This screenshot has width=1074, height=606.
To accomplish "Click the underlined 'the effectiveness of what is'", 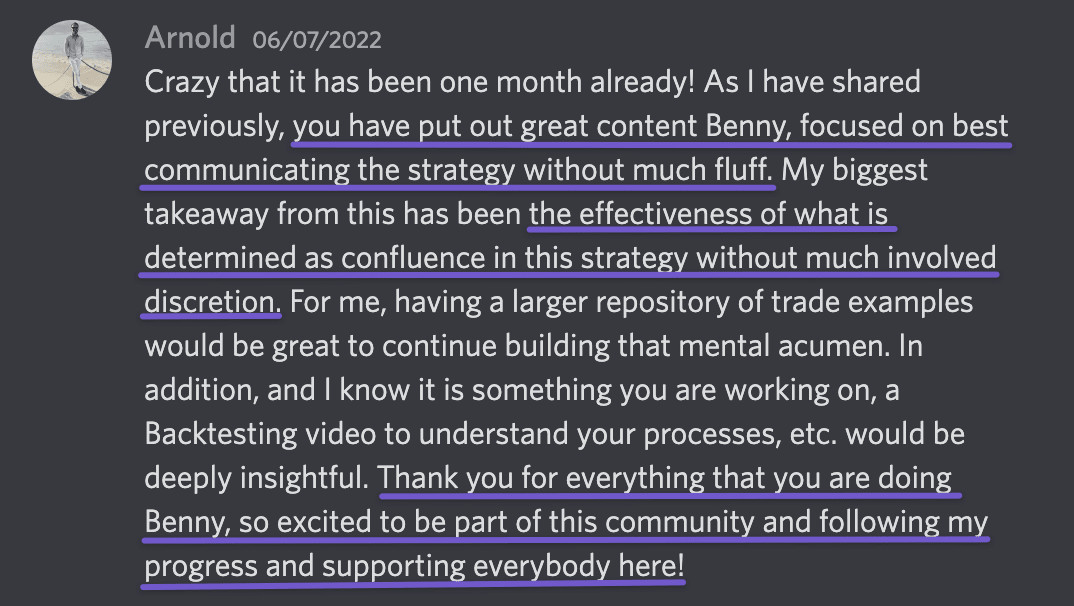I will point(710,214).
